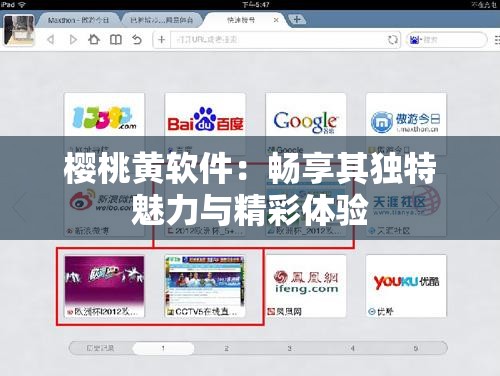This screenshot has height=376, width=500.
Task: Open the 新浪微博 weibo tile
Action: pos(105,205)
